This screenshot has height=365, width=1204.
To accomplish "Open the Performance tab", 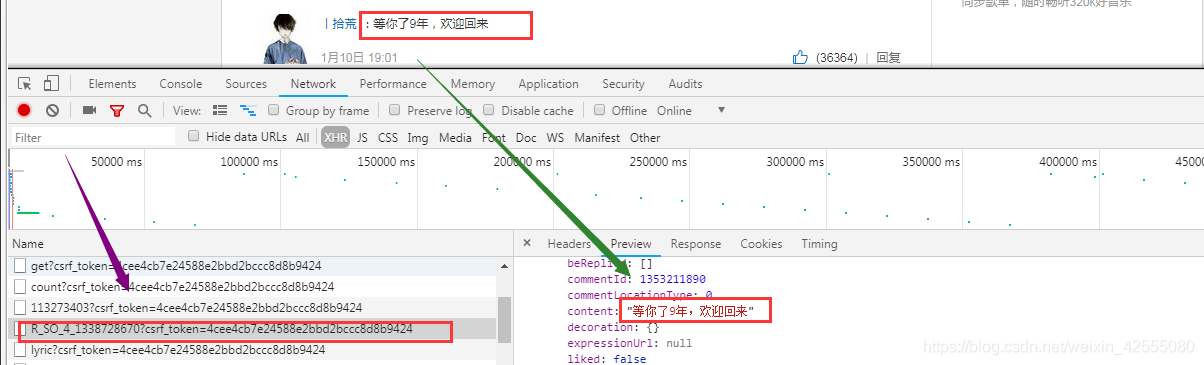I will [x=393, y=84].
